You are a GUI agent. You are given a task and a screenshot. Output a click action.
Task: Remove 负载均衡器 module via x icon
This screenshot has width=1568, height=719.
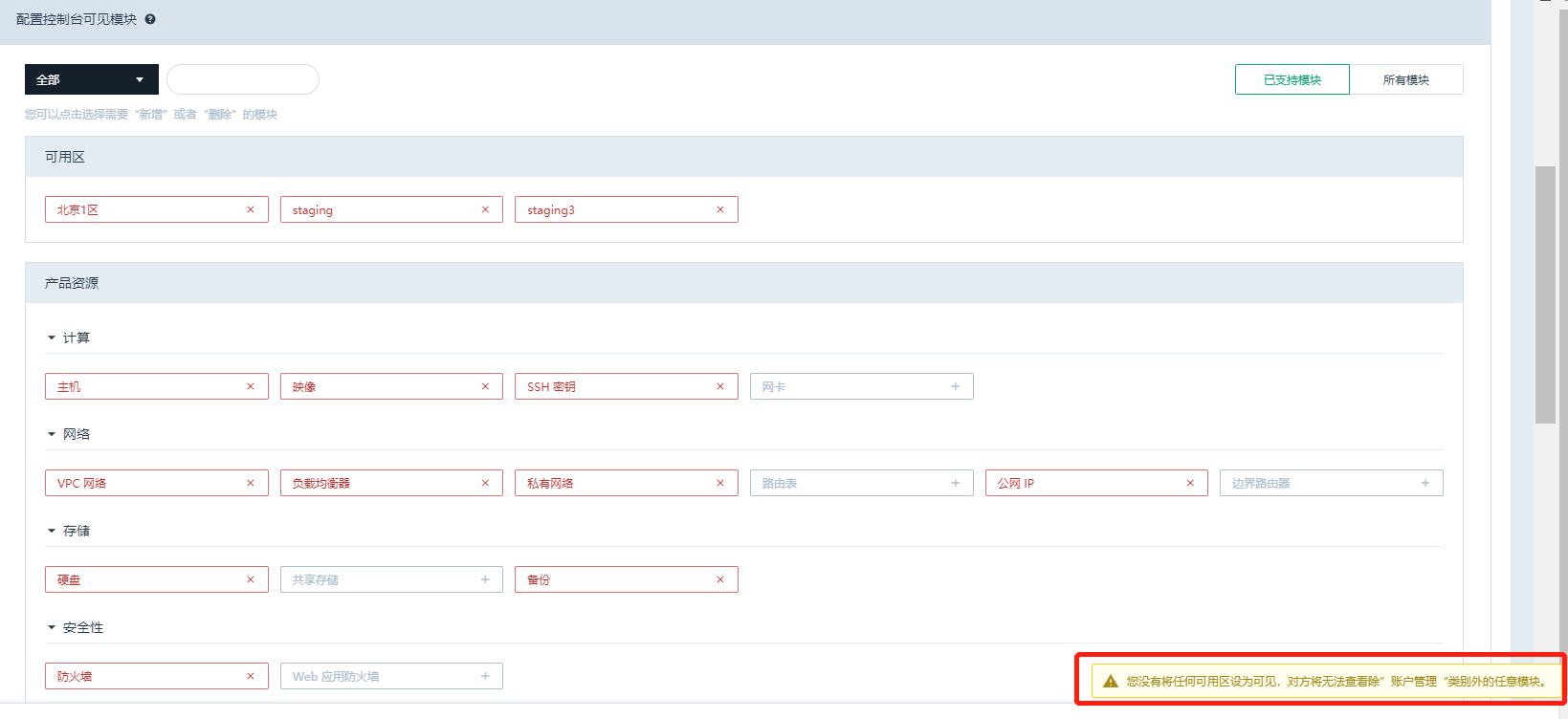tap(485, 483)
